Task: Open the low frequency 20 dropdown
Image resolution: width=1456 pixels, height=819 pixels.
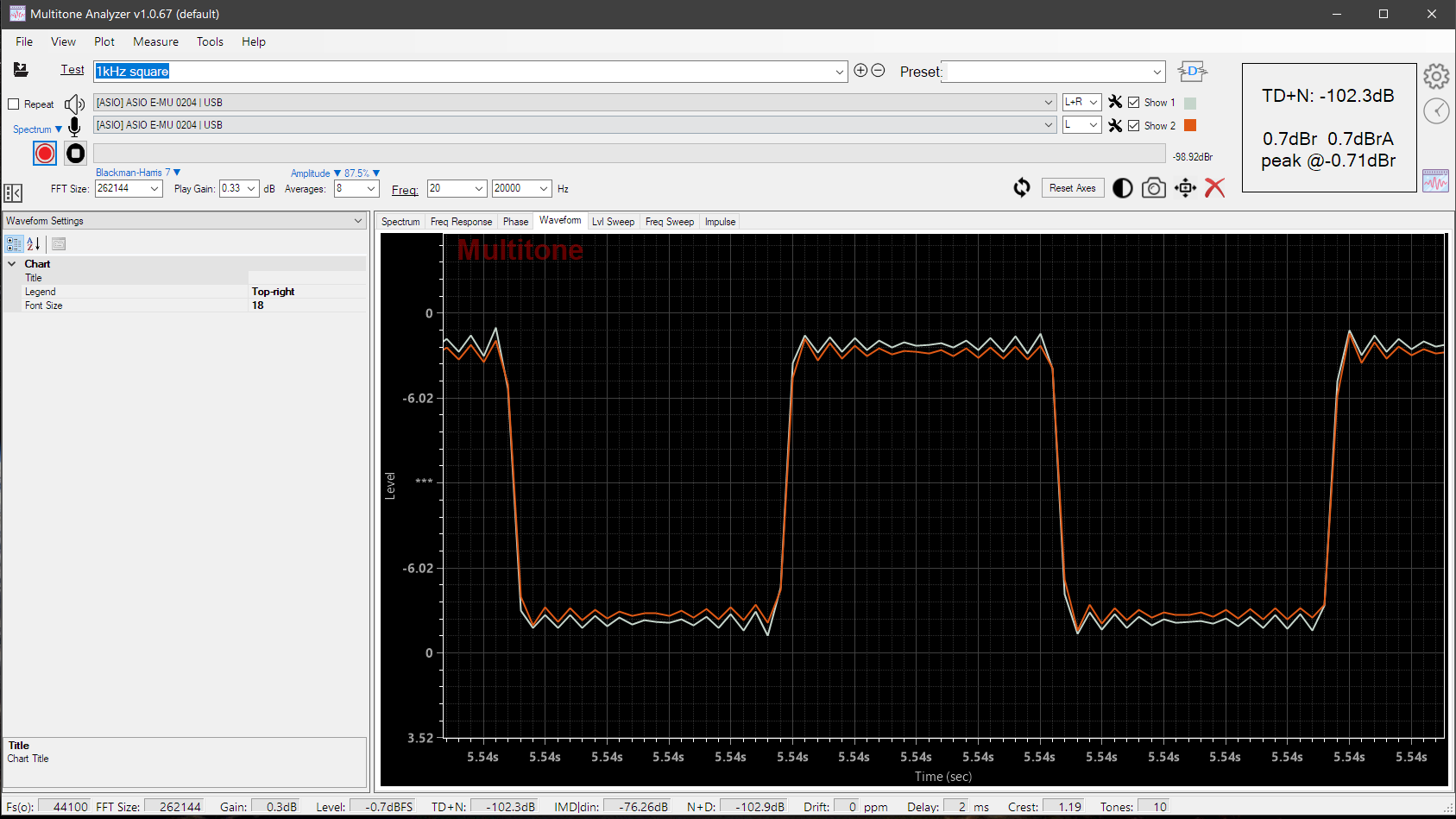Action: (479, 188)
